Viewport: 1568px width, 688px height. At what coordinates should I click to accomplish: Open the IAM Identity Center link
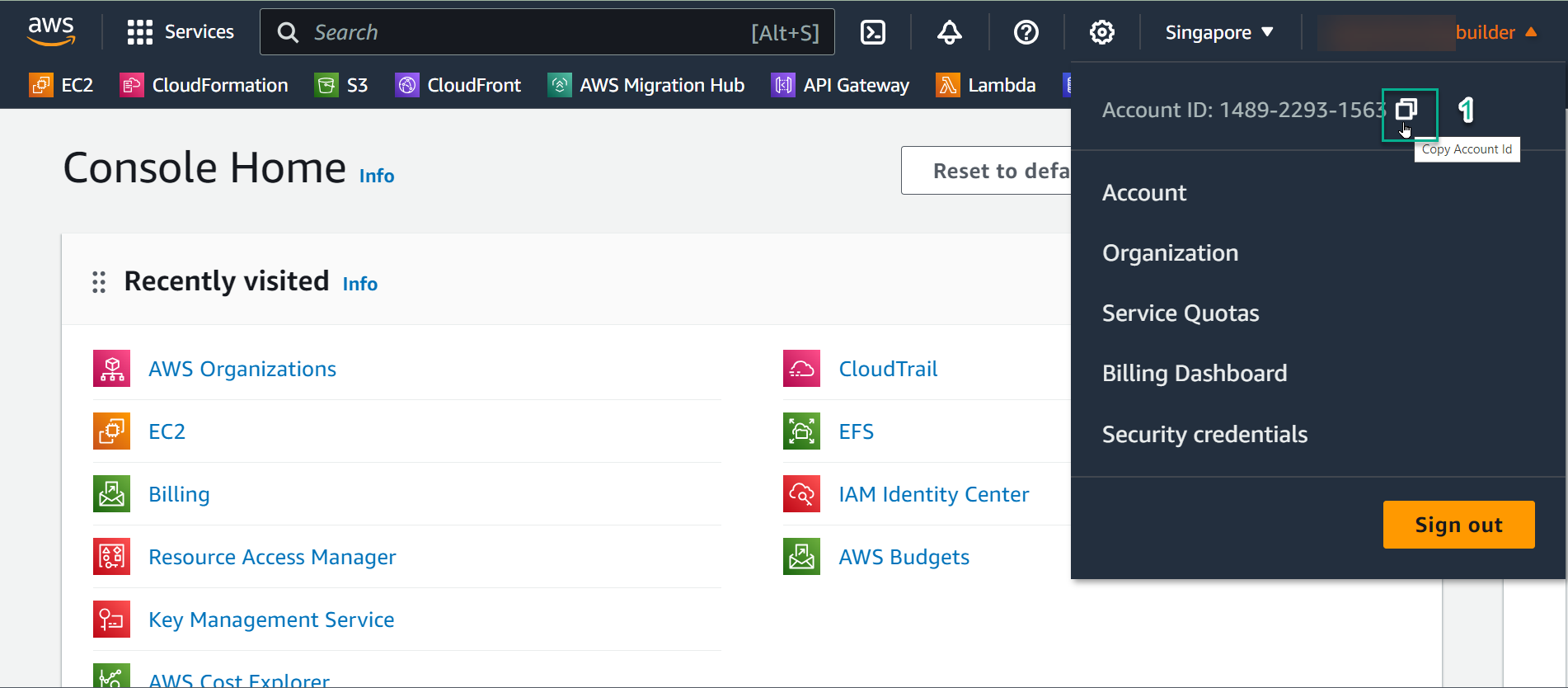pos(933,494)
